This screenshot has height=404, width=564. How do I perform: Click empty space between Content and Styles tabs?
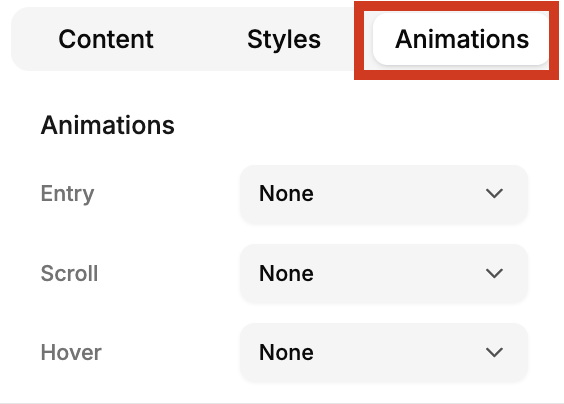(x=200, y=39)
